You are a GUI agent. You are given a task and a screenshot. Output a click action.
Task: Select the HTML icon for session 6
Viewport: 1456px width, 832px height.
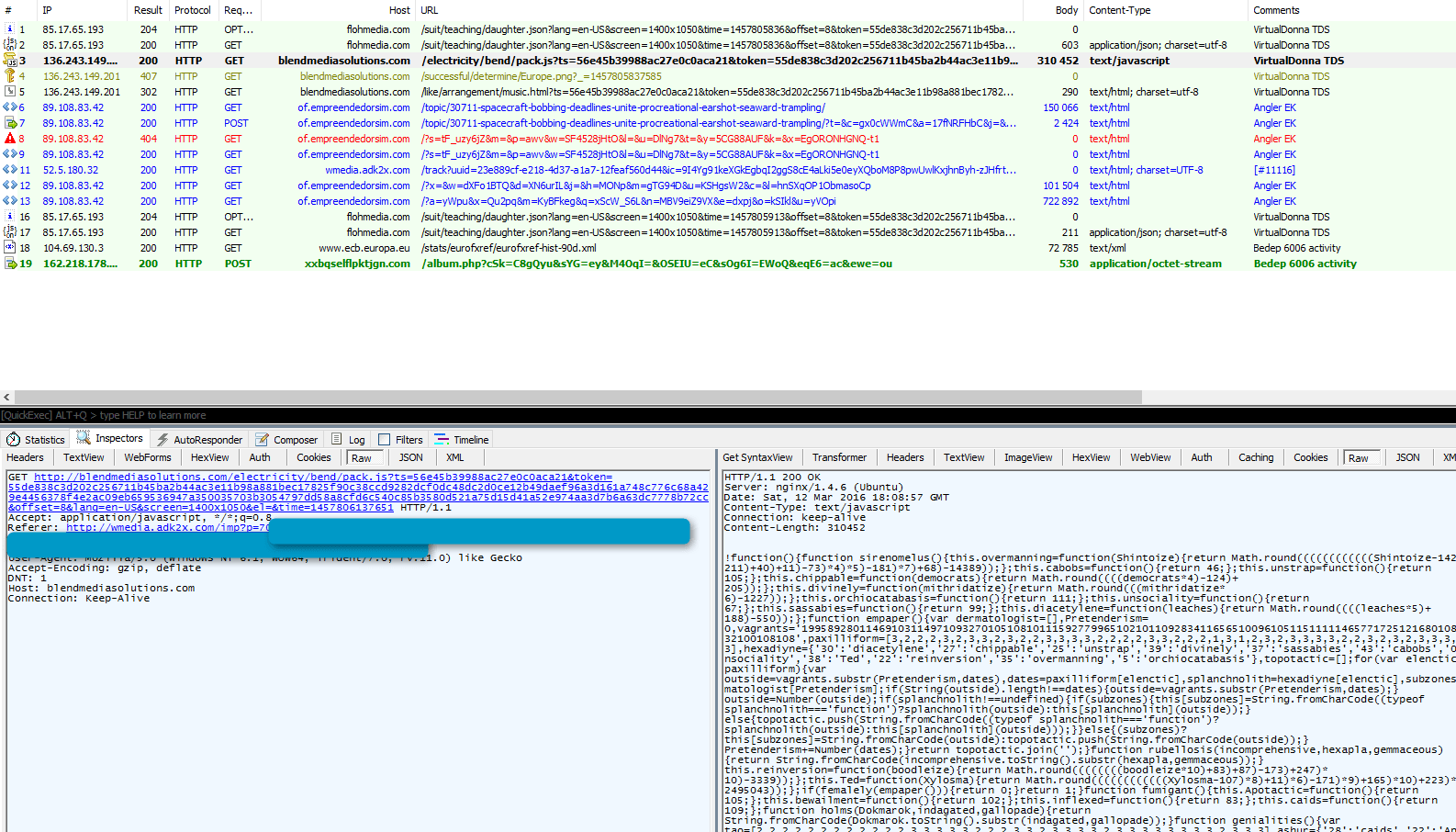click(10, 107)
